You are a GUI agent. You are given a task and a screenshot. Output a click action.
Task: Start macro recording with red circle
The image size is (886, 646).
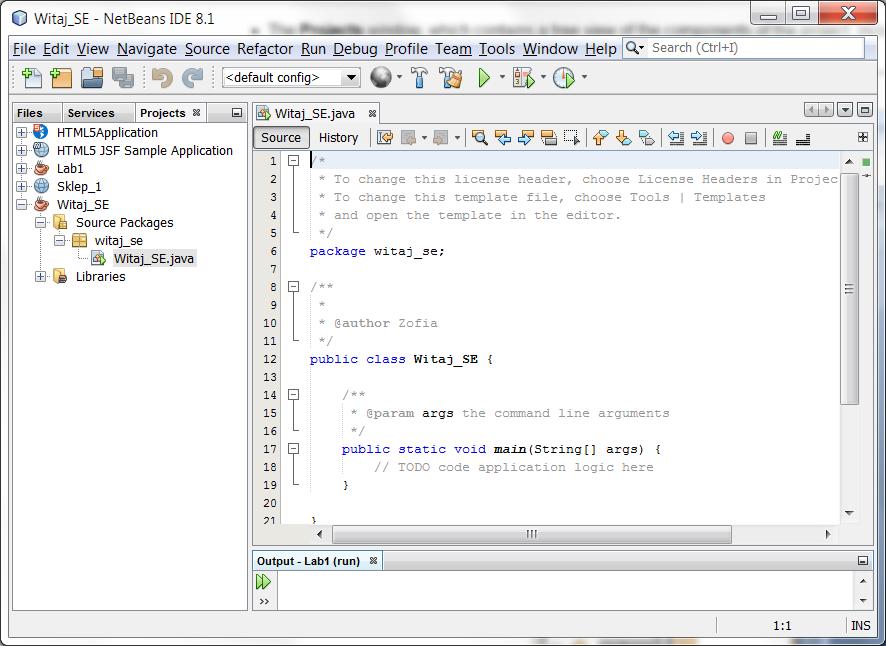(x=728, y=138)
